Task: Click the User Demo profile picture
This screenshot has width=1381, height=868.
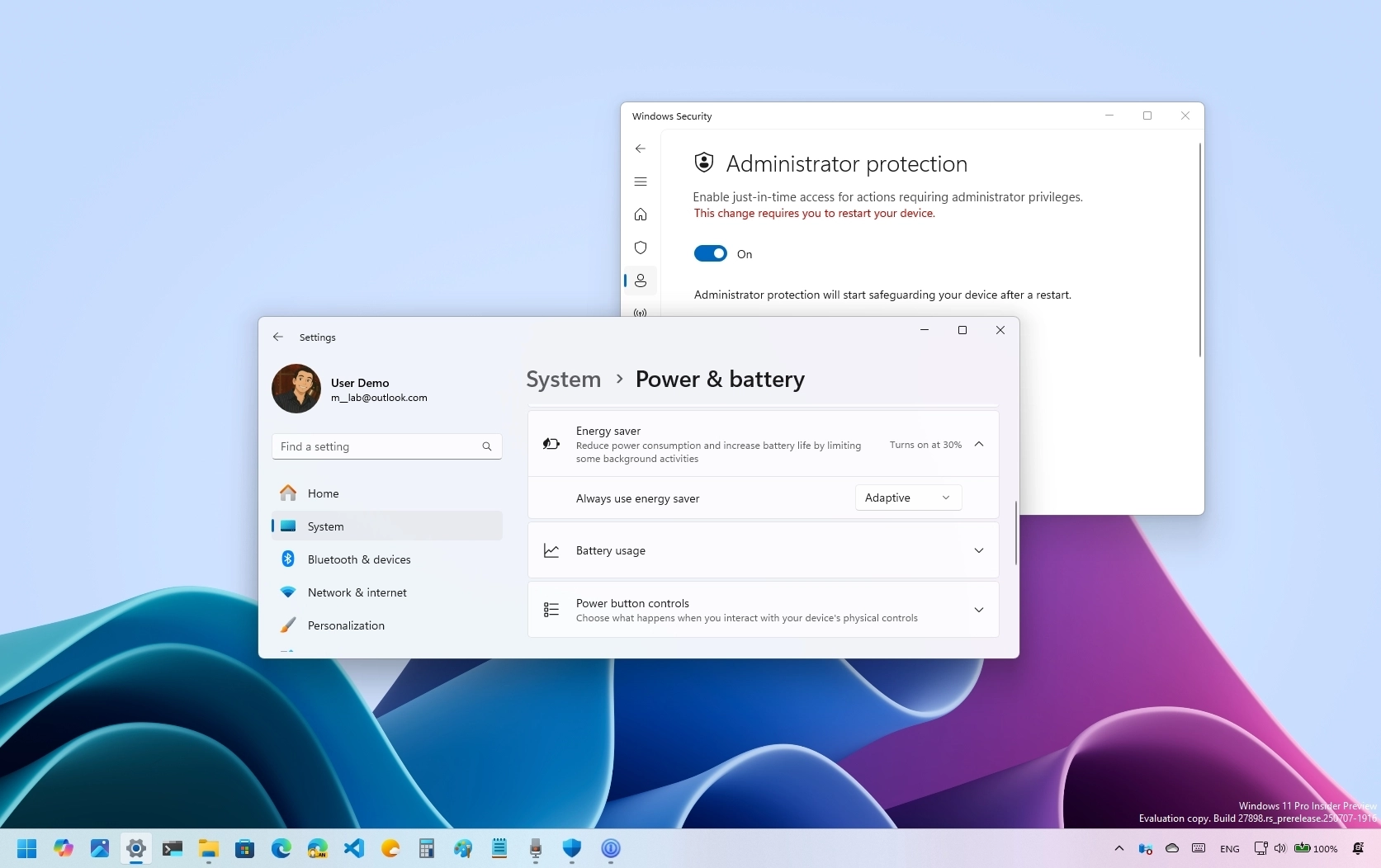Action: [296, 389]
